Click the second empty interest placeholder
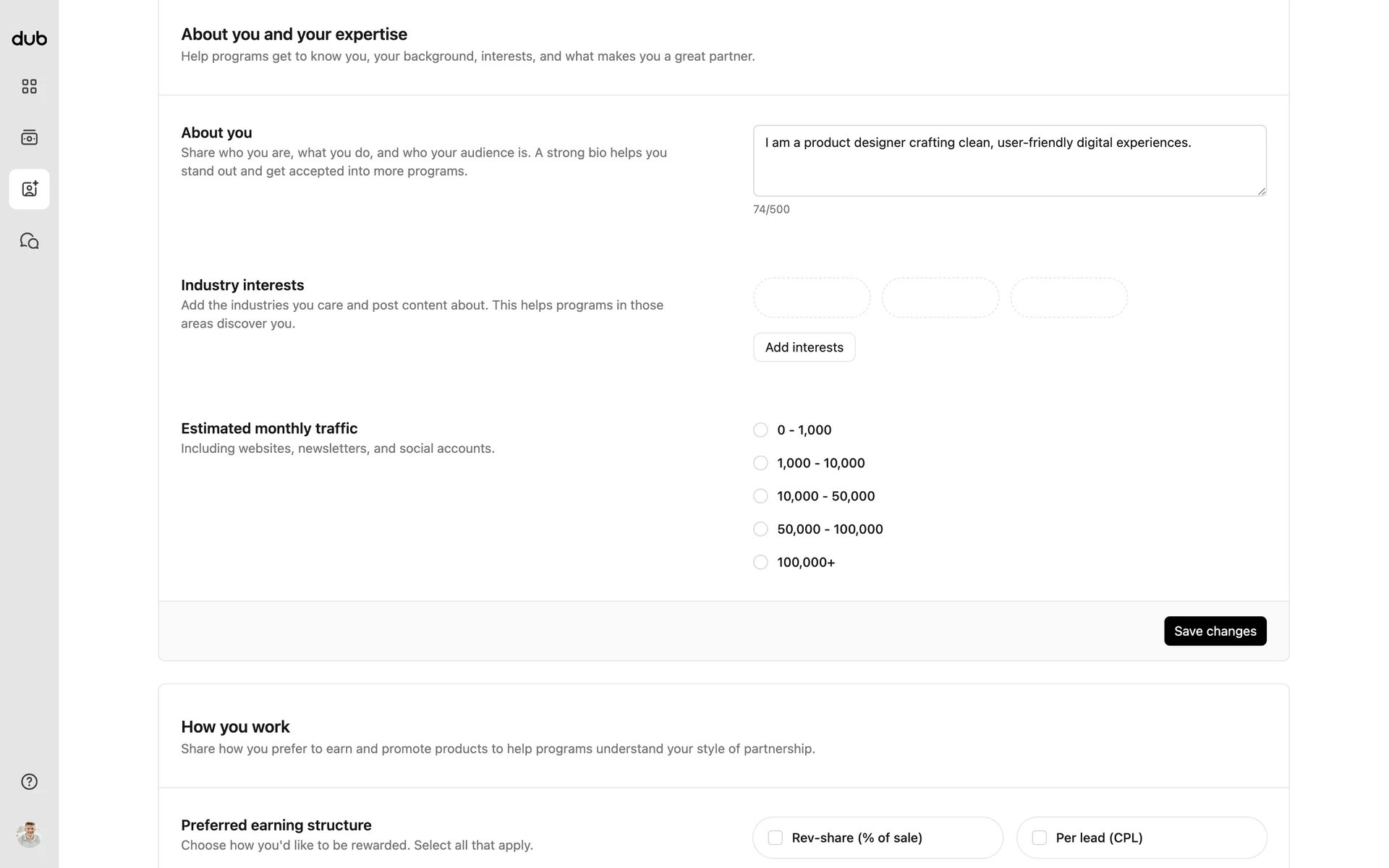The height and width of the screenshot is (868, 1389). 940,297
